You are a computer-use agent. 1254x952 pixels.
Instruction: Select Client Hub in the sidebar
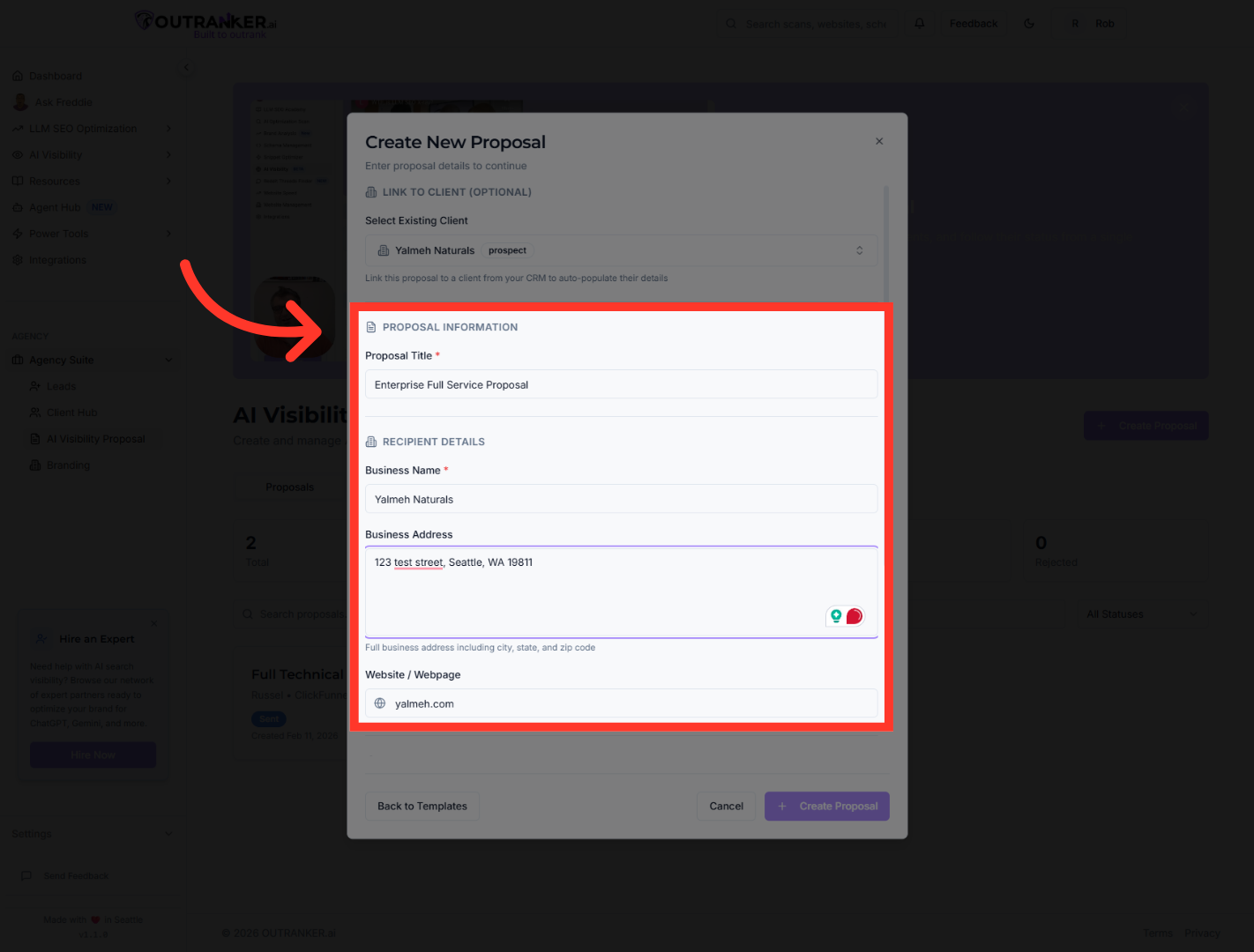click(71, 413)
